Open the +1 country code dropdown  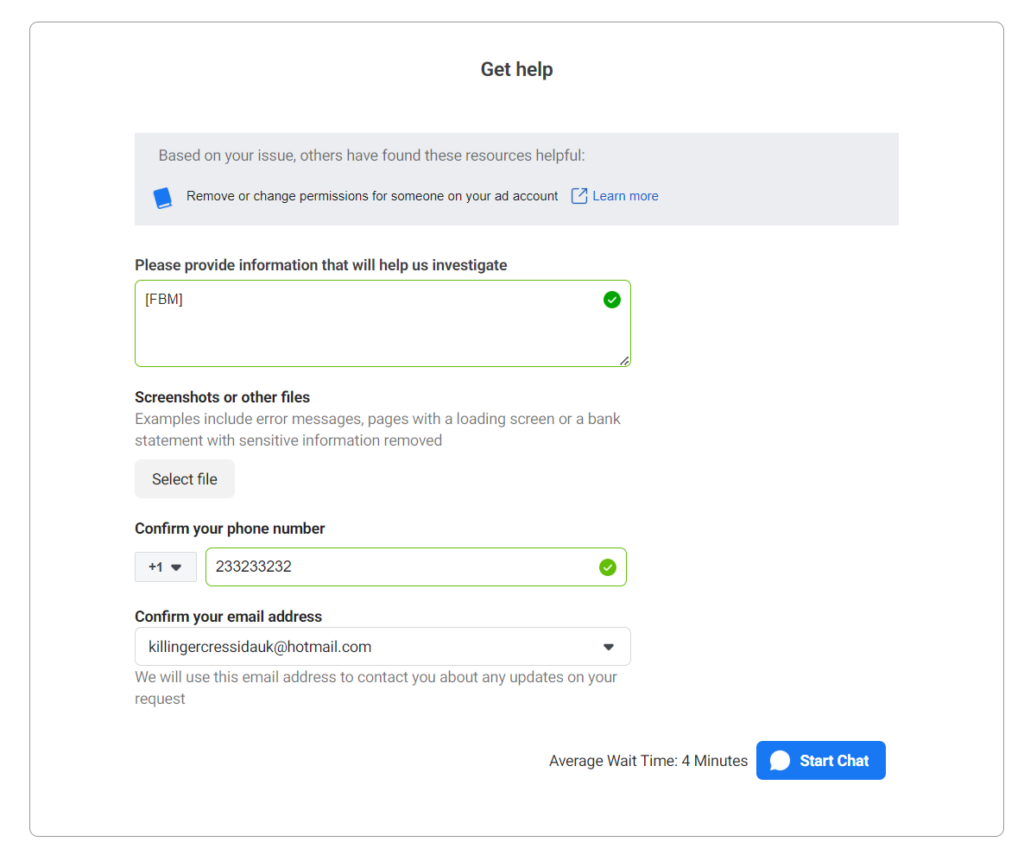165,567
